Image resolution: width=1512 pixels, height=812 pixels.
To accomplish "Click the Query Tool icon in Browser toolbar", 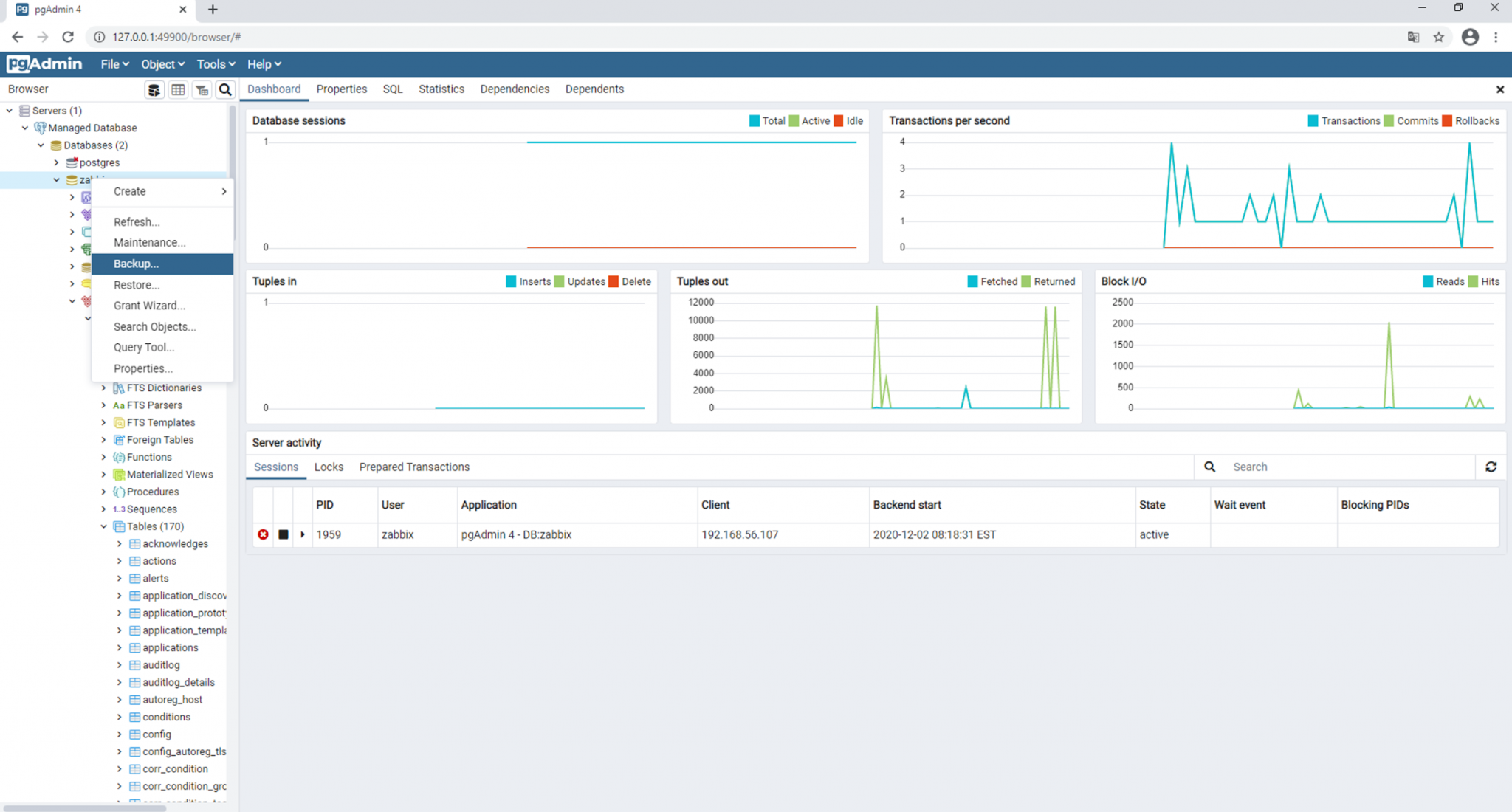I will pyautogui.click(x=154, y=89).
